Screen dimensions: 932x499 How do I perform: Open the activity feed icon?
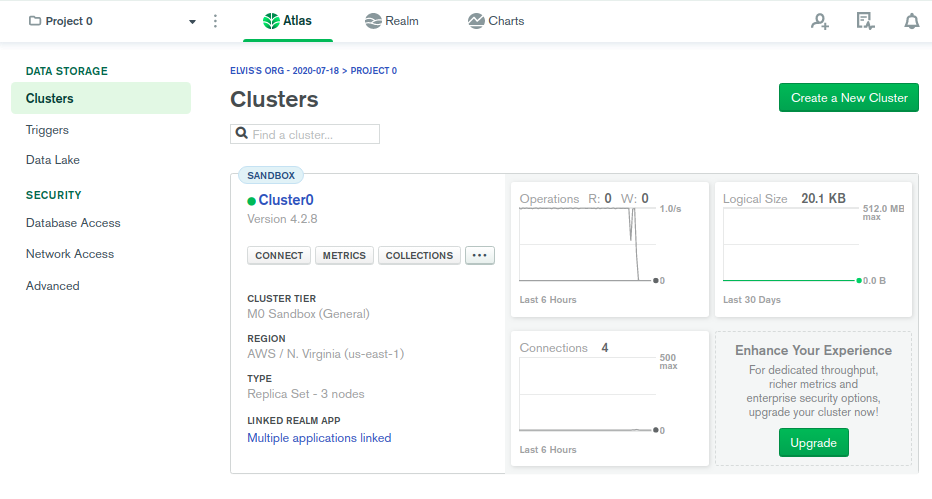(865, 21)
